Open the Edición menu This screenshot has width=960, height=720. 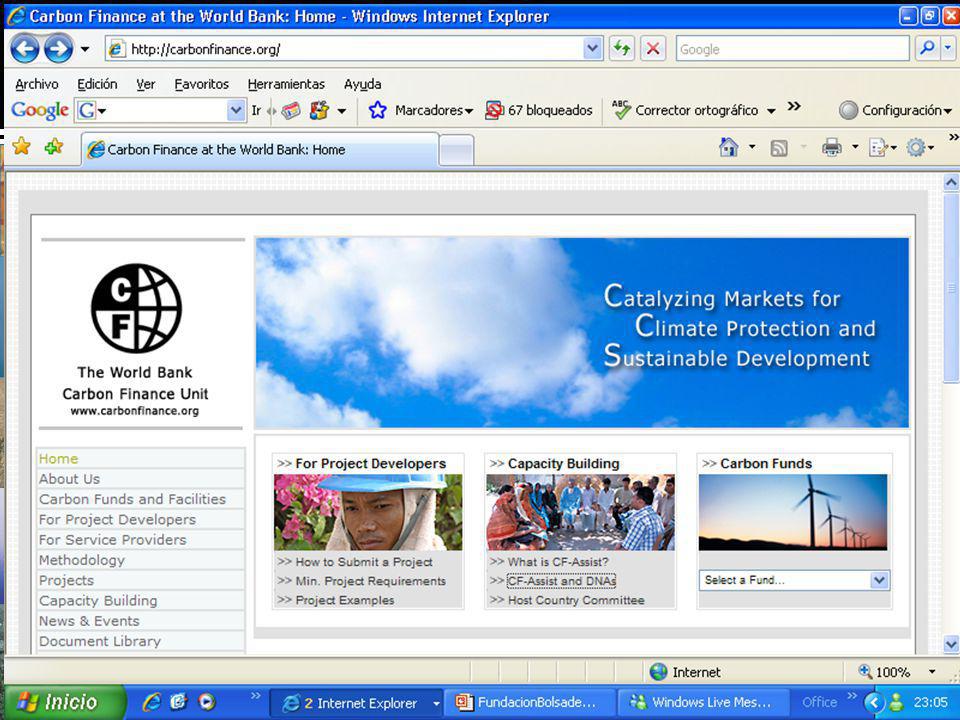(x=97, y=84)
